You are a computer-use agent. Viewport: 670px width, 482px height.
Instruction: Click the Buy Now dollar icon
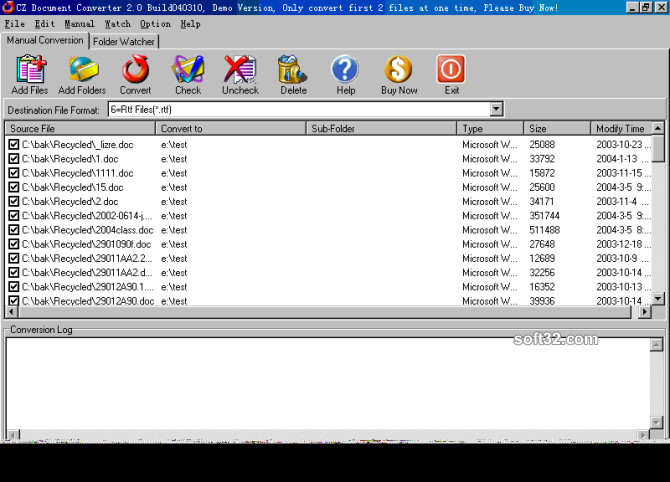click(398, 69)
